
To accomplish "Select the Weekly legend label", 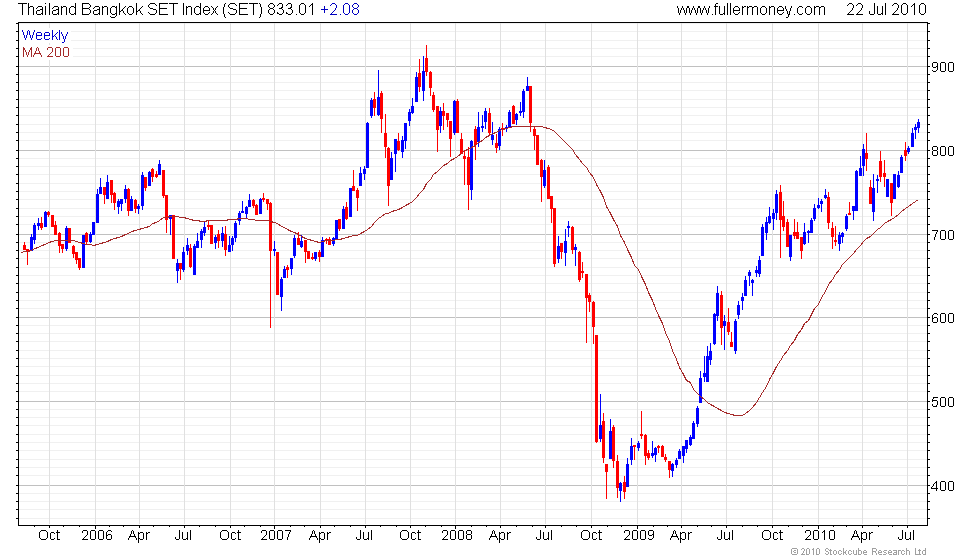I will (44, 36).
